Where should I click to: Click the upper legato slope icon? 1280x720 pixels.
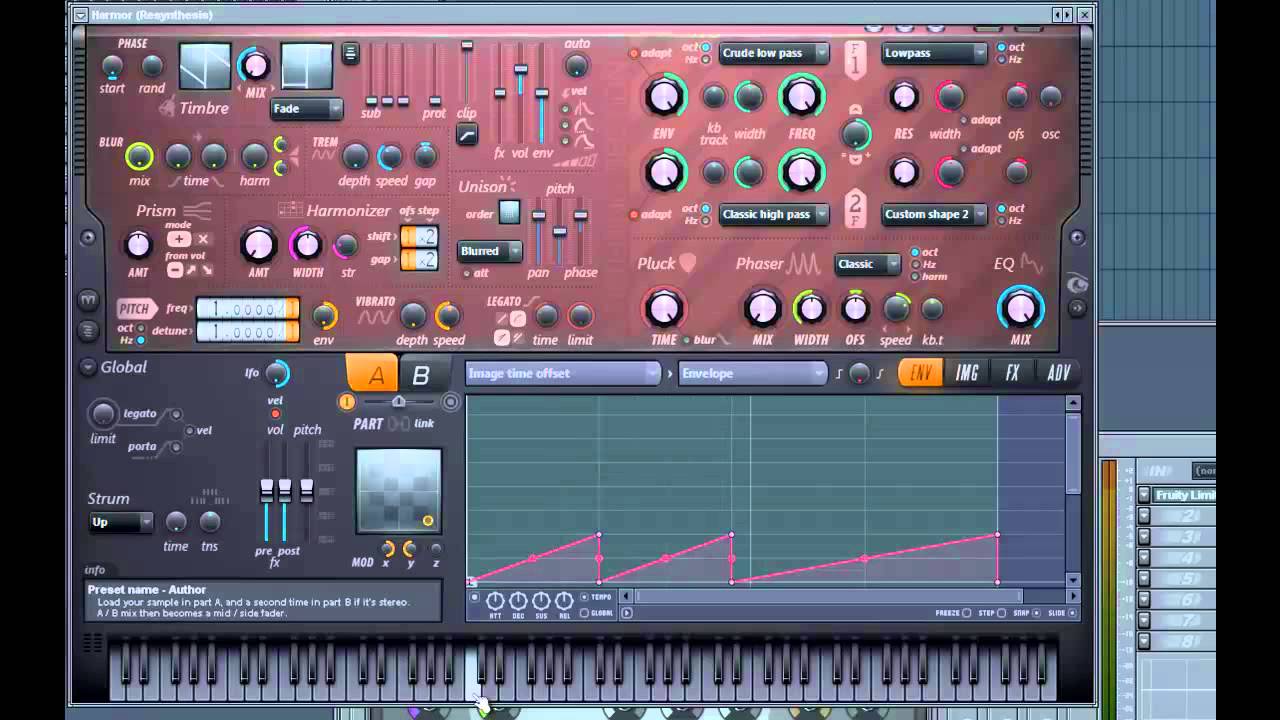click(518, 318)
